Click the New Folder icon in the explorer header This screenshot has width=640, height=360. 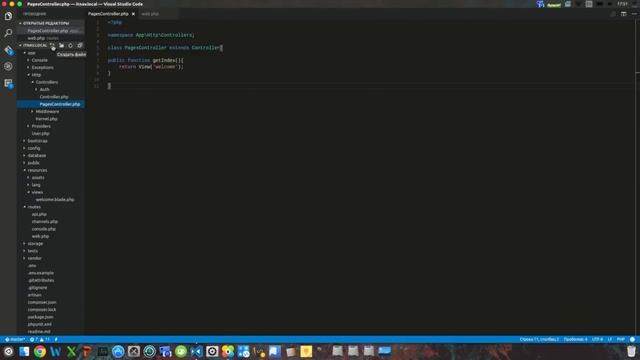click(x=61, y=45)
